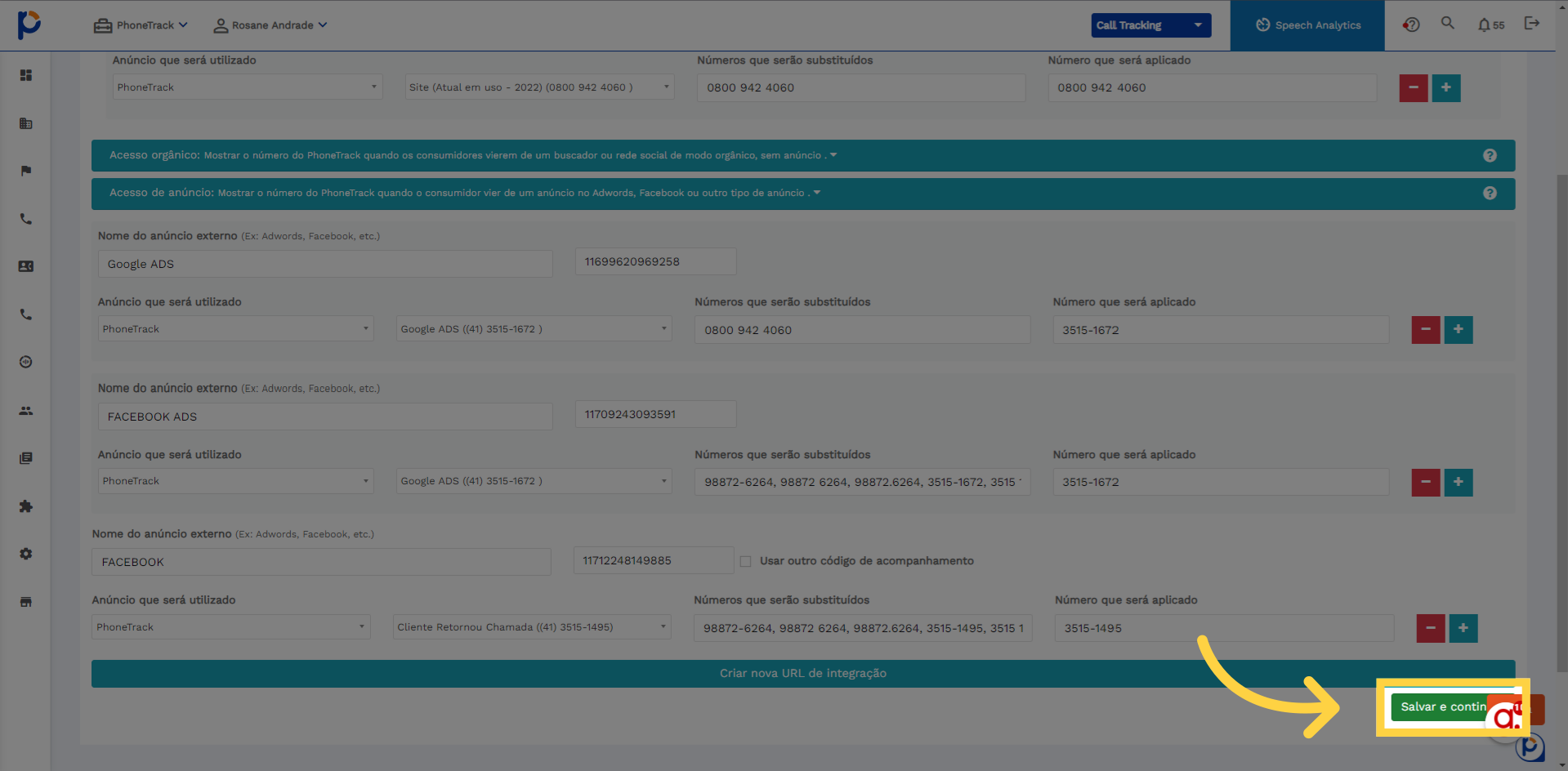The image size is (1568, 771).
Task: Click the FACEBOOK ADS name field
Action: click(x=325, y=417)
